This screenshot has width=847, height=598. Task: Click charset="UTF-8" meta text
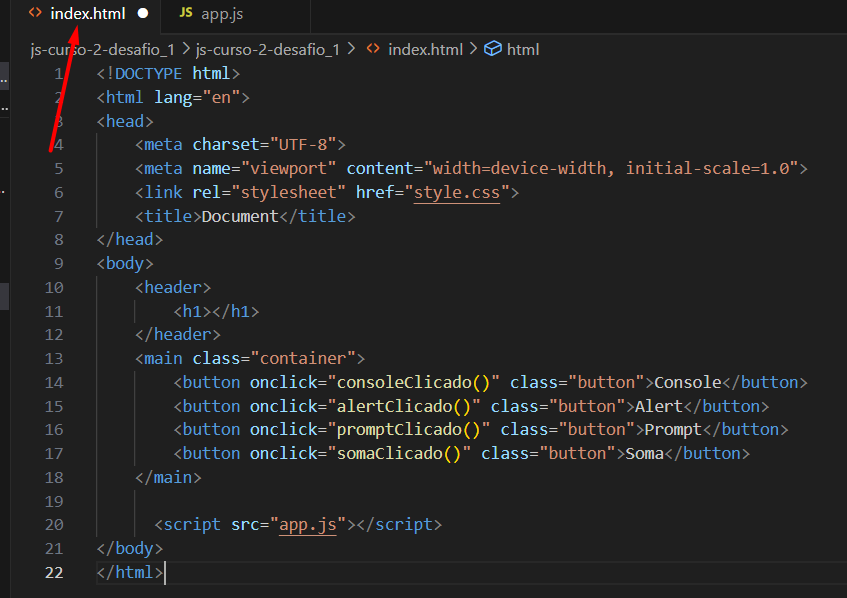[264, 145]
